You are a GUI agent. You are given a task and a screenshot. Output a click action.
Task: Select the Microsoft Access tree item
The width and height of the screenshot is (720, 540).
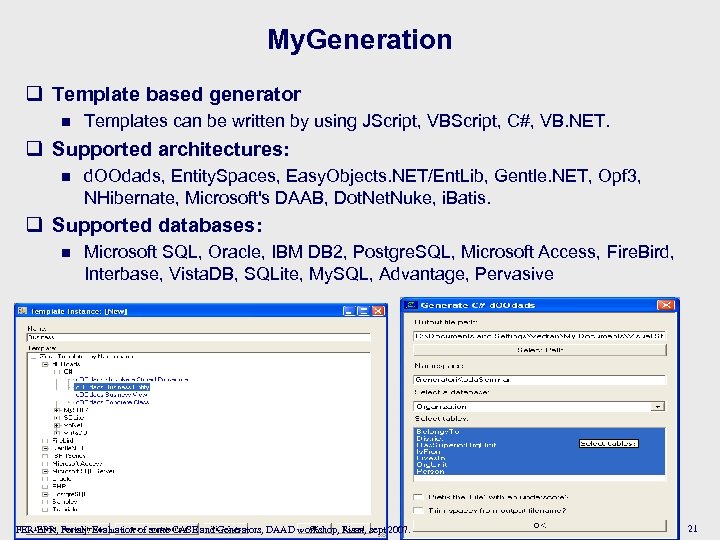77,464
